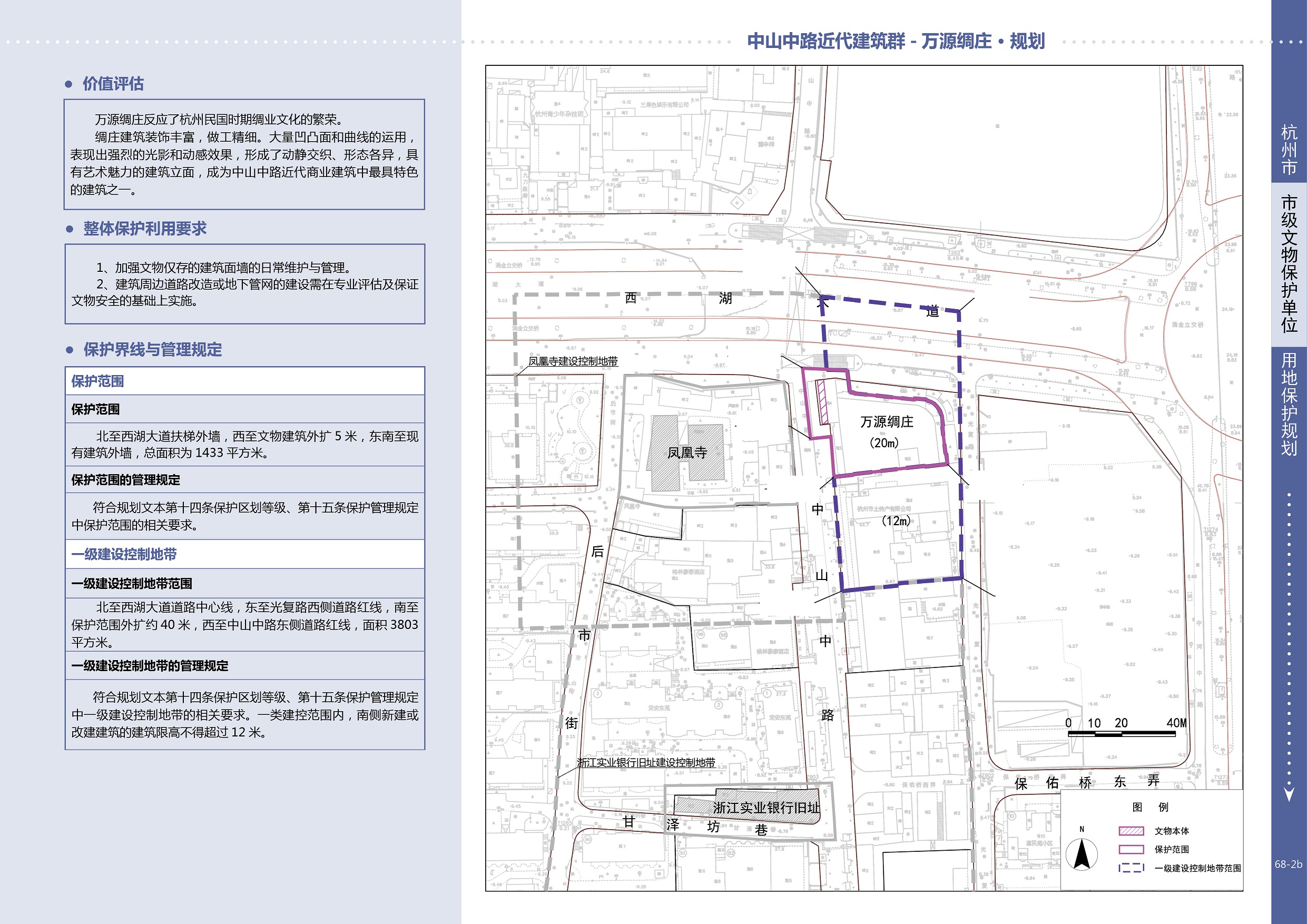Screen dimensions: 1307x924
Task: Click the 0-40M scale bar on map
Action: tap(1121, 733)
